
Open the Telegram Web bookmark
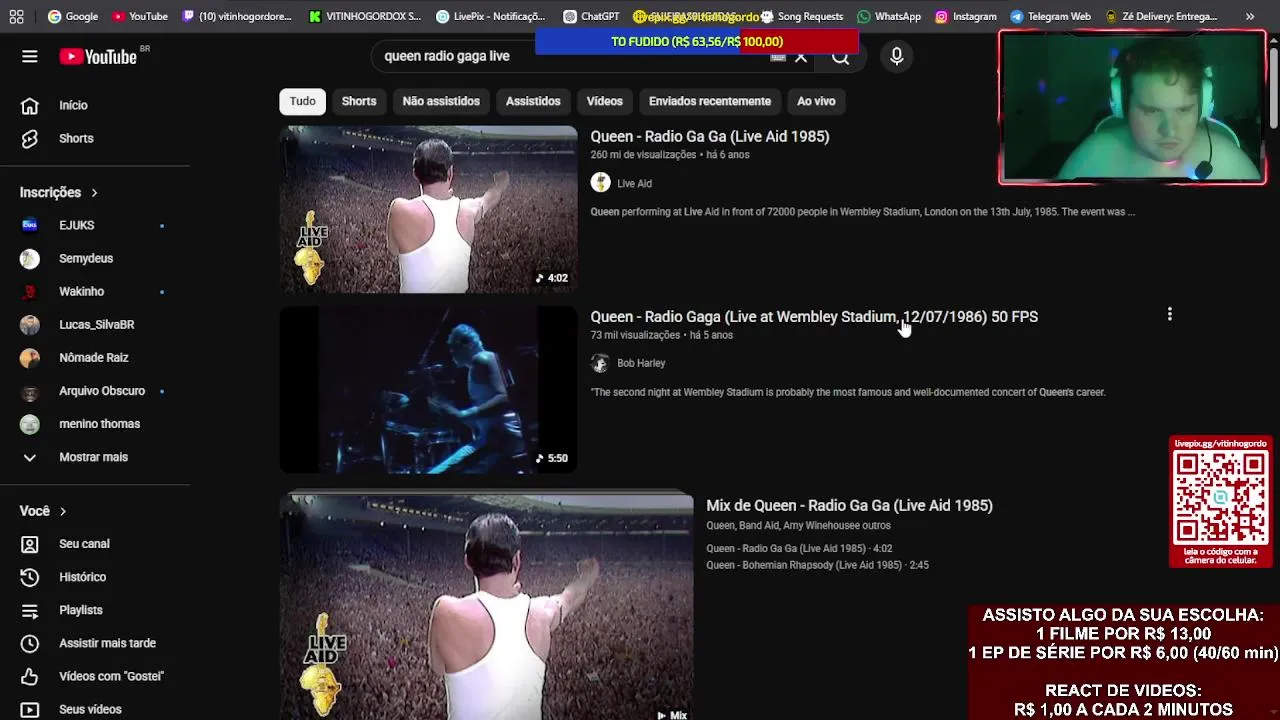click(1050, 16)
